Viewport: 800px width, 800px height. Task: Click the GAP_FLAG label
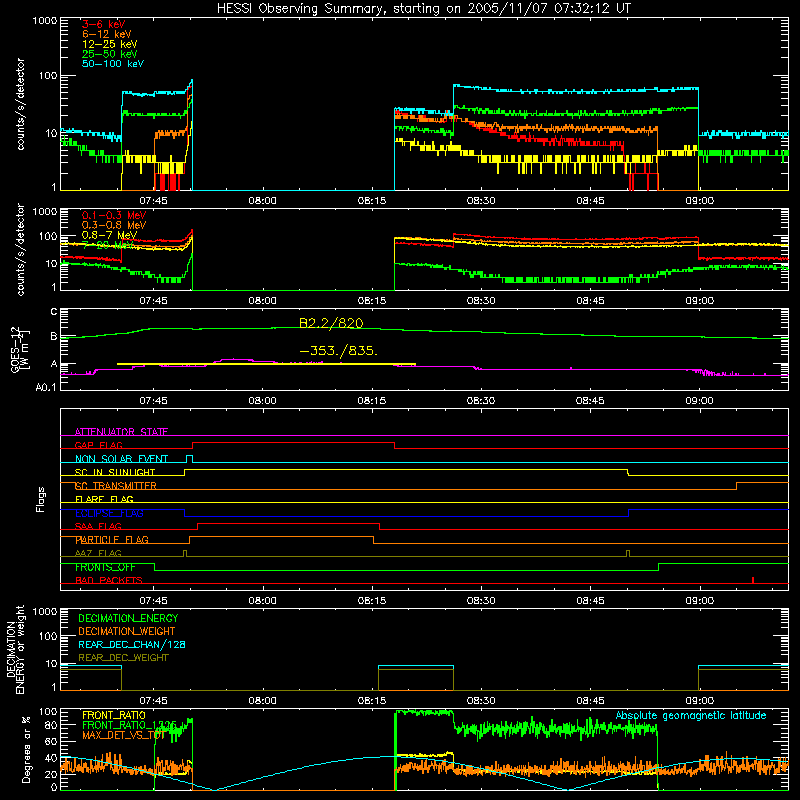(x=98, y=445)
